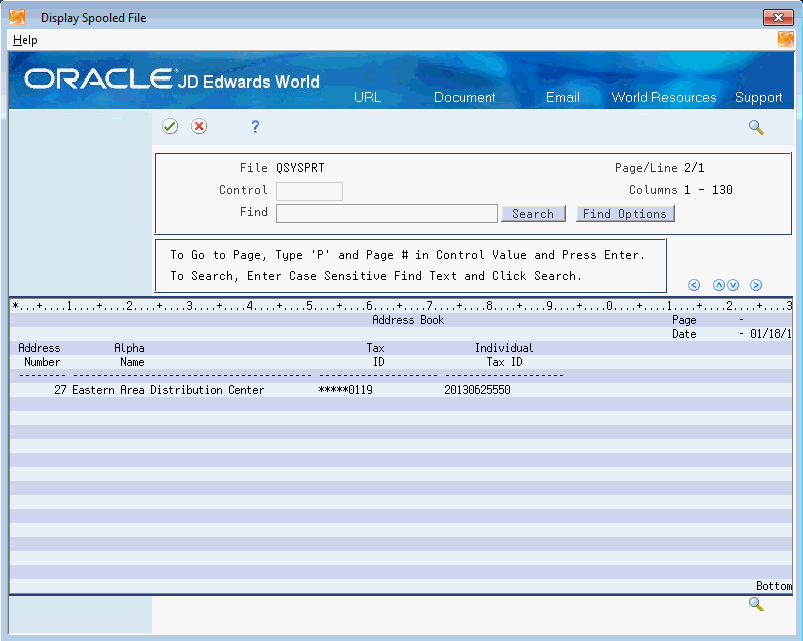Click the 'Individual Tax ID' column header
This screenshot has width=803, height=641.
click(x=504, y=355)
